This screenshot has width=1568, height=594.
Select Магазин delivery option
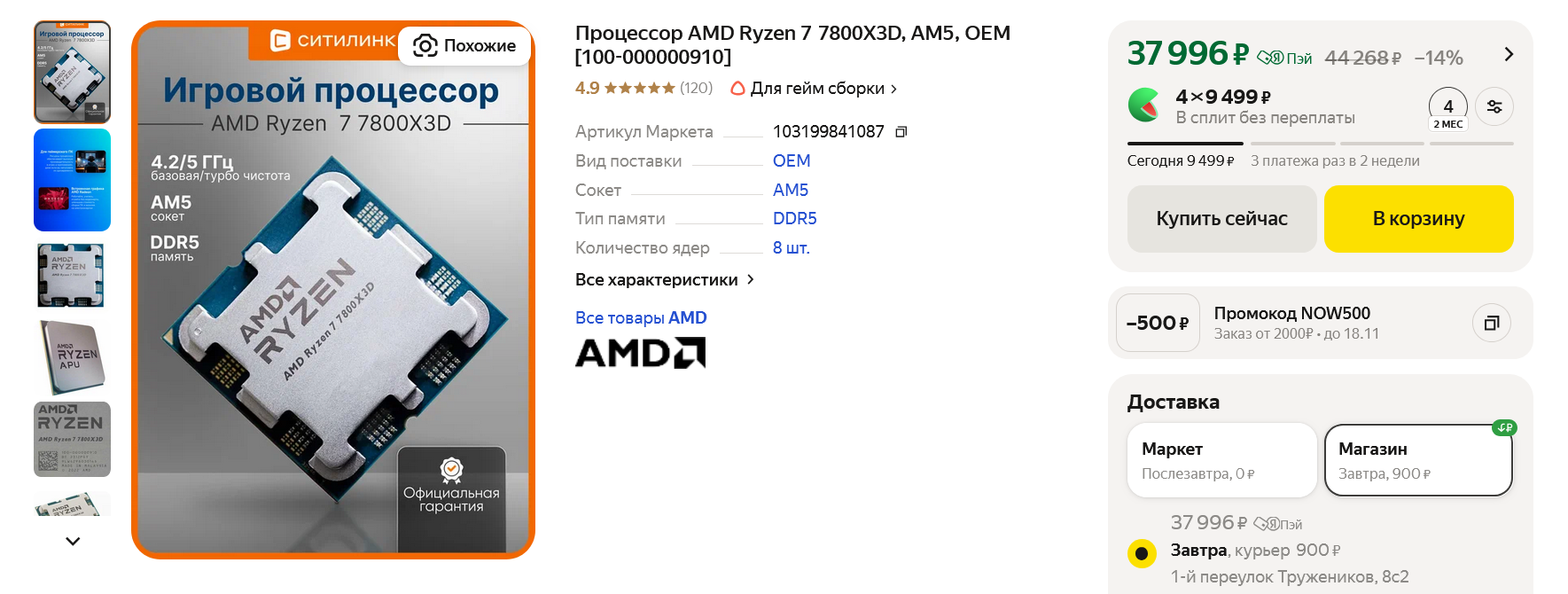coord(1418,460)
